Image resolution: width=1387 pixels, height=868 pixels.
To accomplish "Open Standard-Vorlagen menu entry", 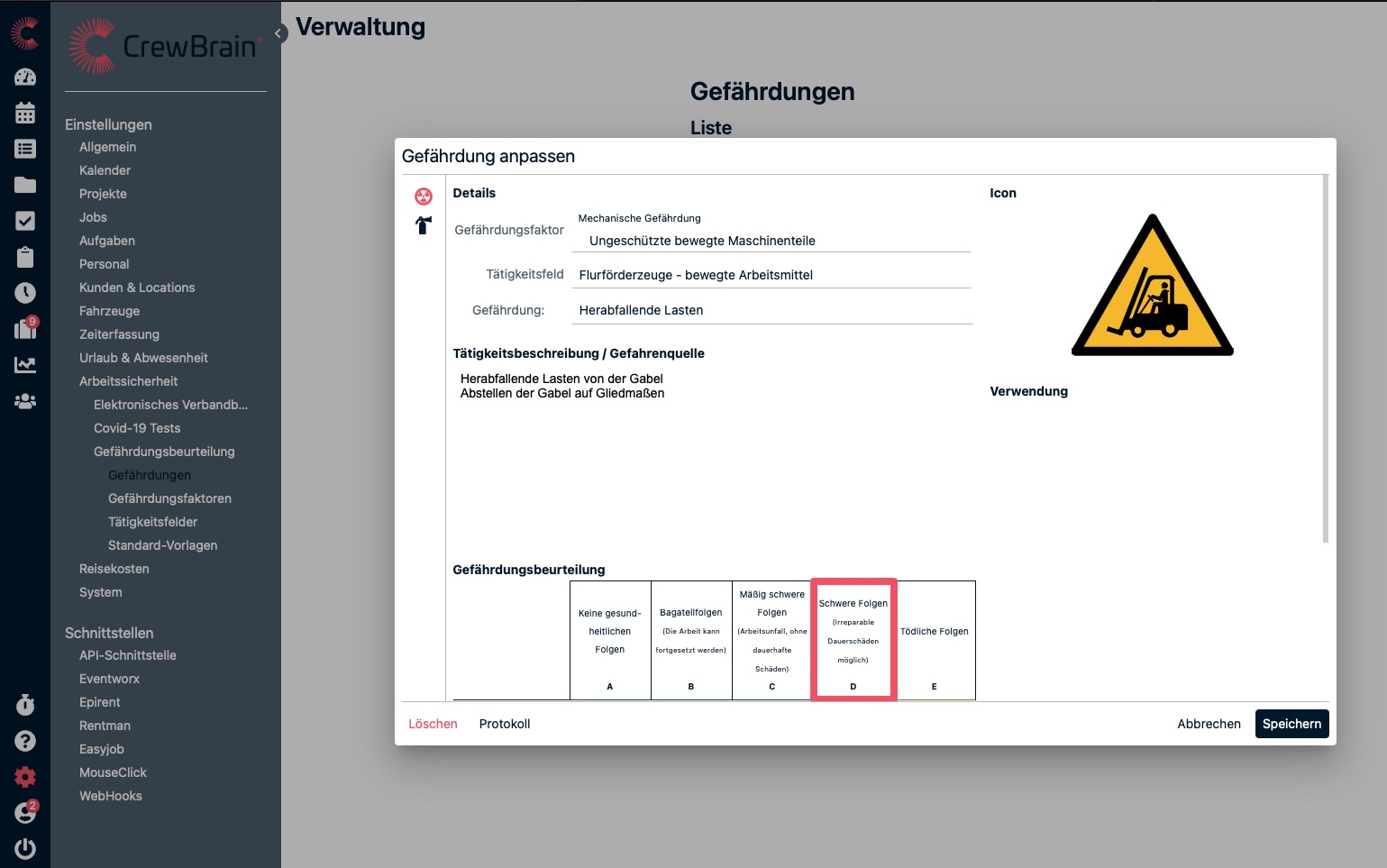I will tap(162, 545).
